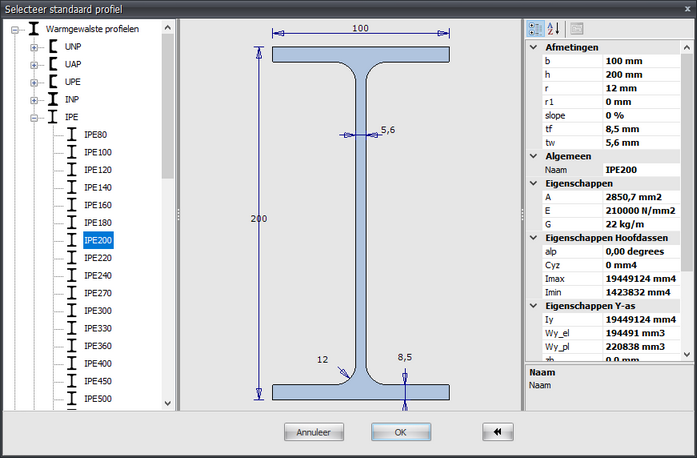
Task: Click the UPE channel profile icon
Action: [x=53, y=81]
